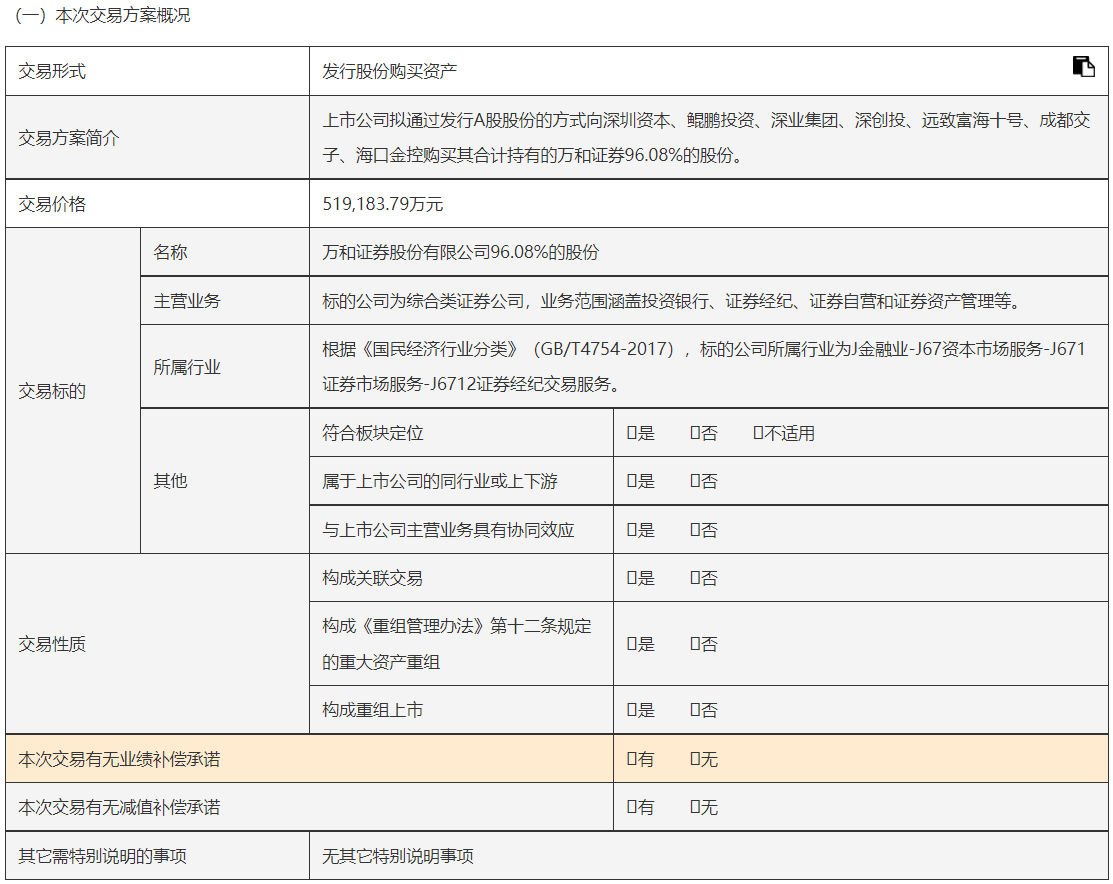Click the 构成关联交易 label
1113x884 pixels.
(x=373, y=579)
